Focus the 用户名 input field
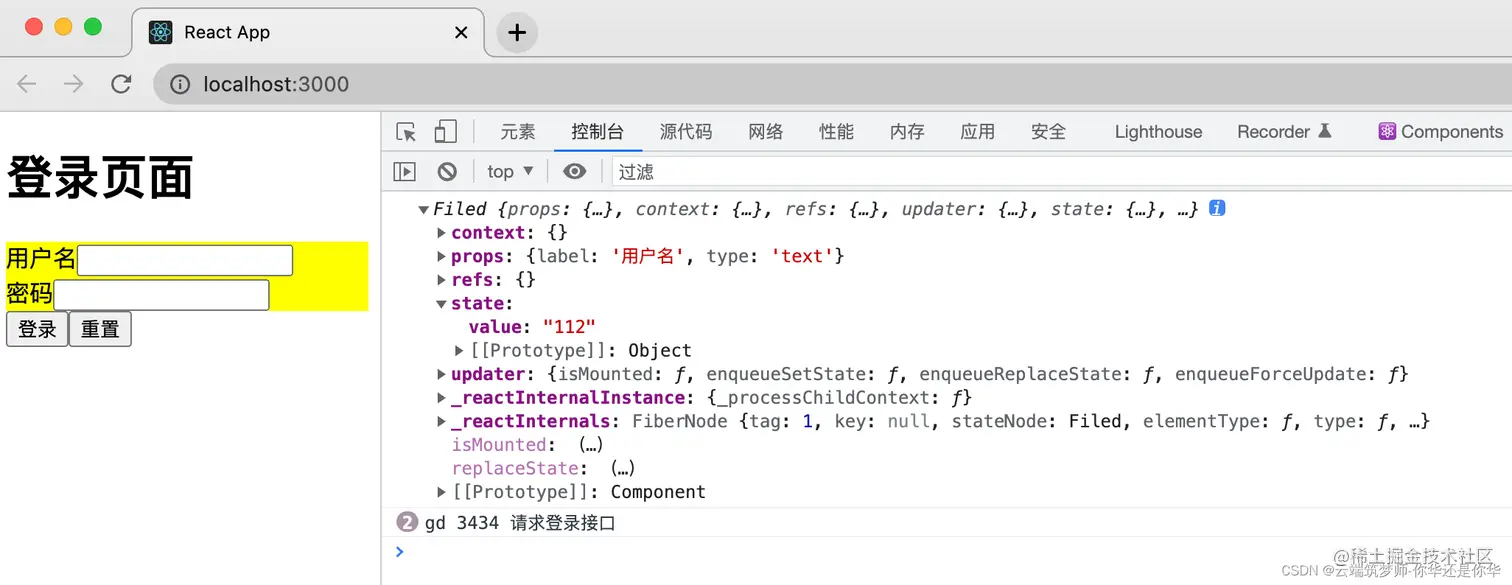This screenshot has height=585, width=1512. 185,260
